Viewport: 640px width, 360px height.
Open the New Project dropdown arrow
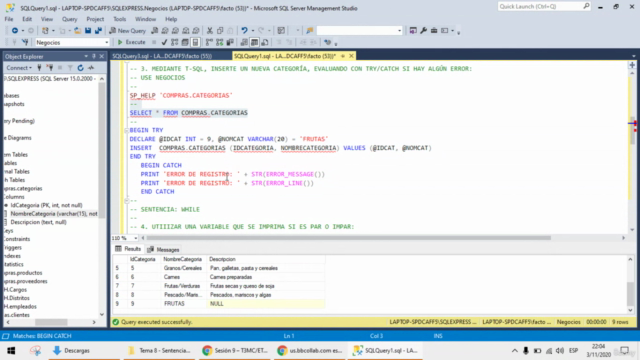[x=53, y=31]
